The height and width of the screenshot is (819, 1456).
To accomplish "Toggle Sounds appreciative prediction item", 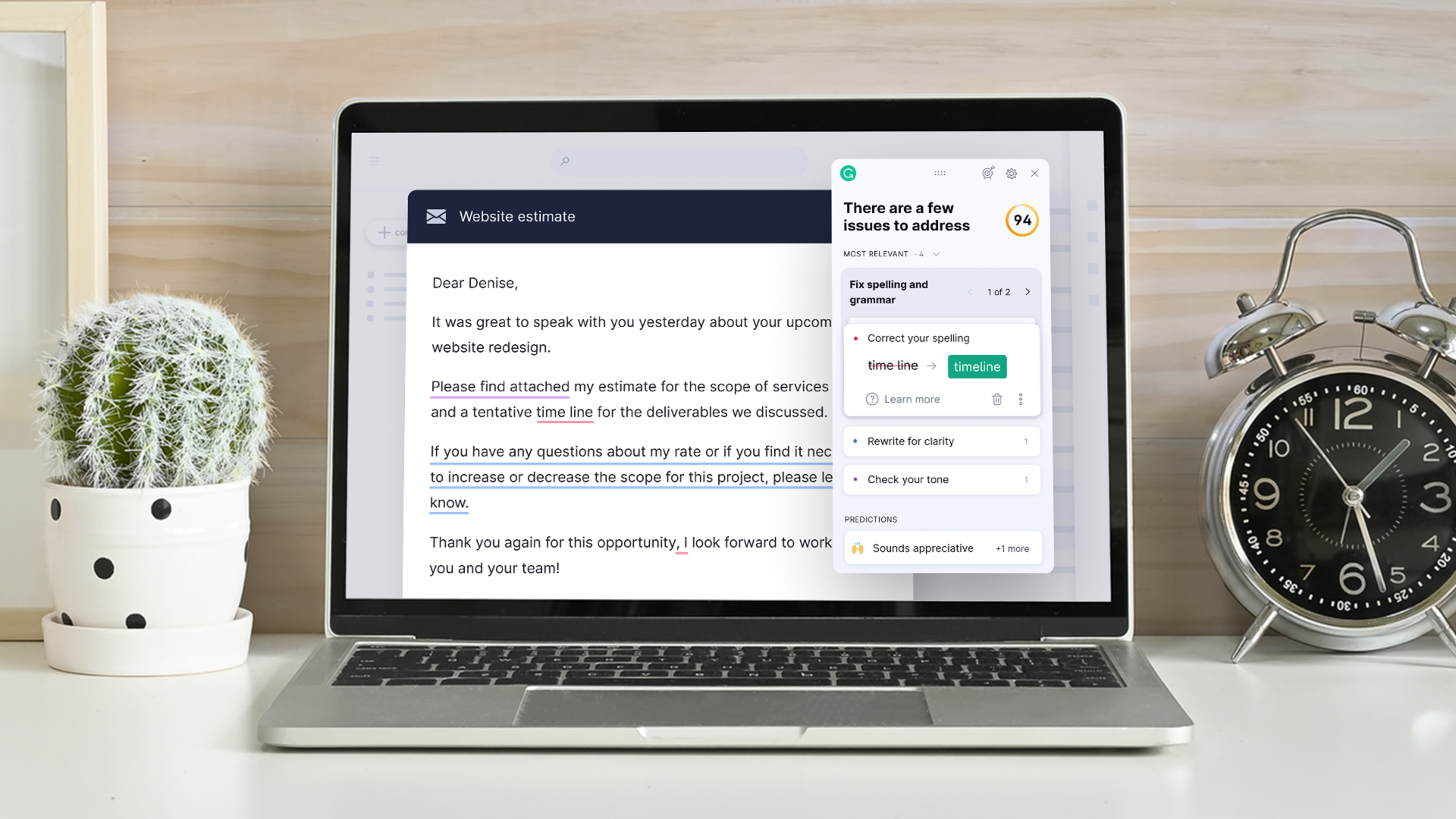I will pos(940,548).
